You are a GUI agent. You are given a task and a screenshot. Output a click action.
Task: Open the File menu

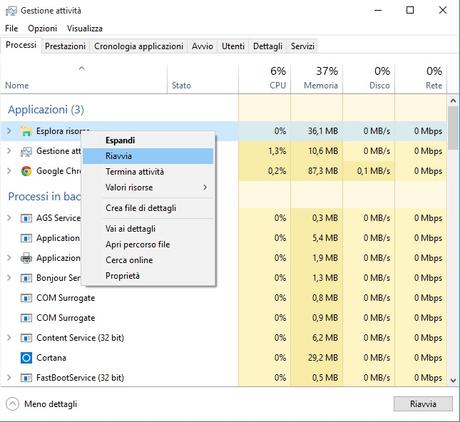coord(11,28)
